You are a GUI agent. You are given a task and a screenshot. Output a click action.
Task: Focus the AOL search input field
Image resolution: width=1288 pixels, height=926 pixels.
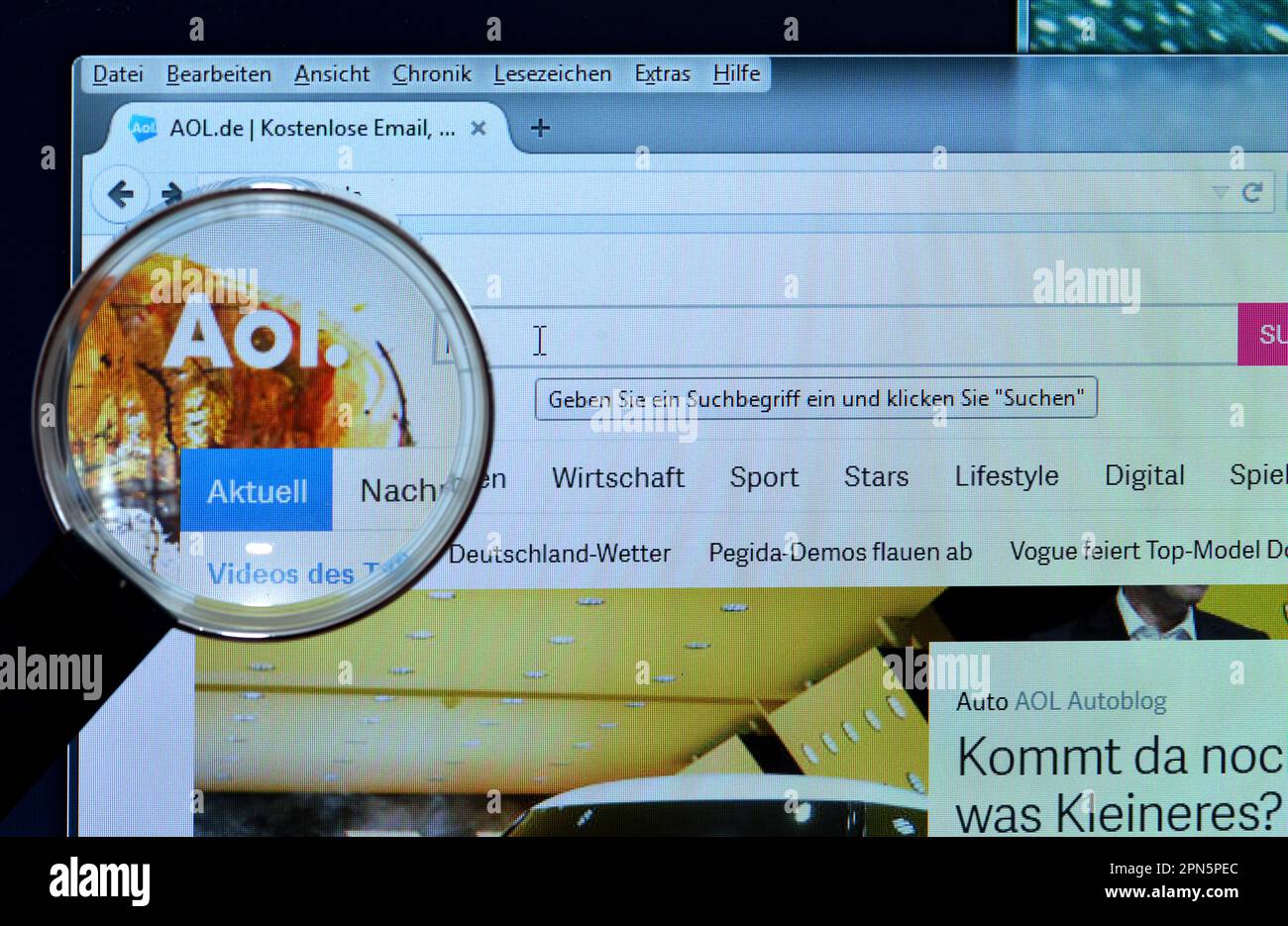pos(837,337)
